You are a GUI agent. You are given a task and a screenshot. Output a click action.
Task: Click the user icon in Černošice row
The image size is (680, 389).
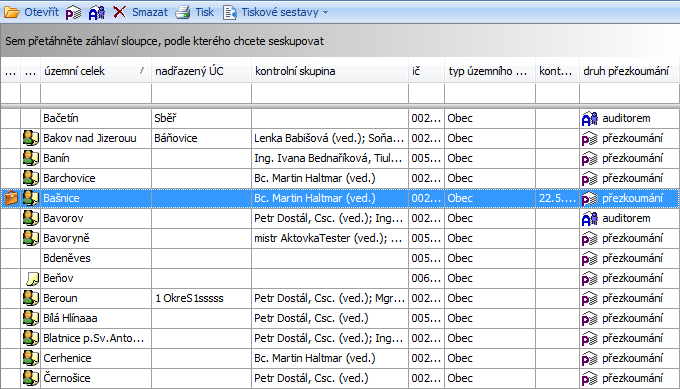coord(31,378)
